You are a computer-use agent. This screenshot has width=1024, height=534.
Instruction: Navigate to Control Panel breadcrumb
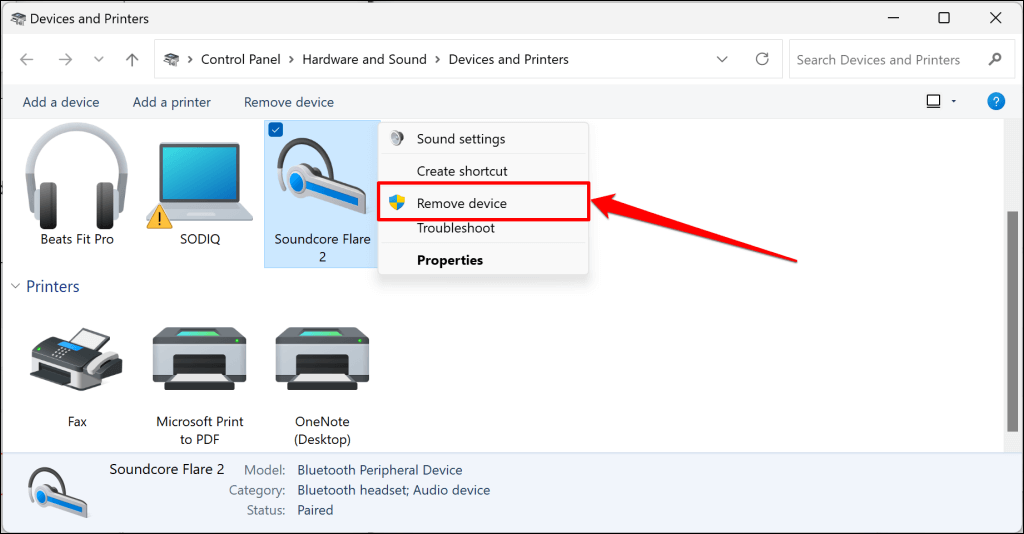[240, 59]
